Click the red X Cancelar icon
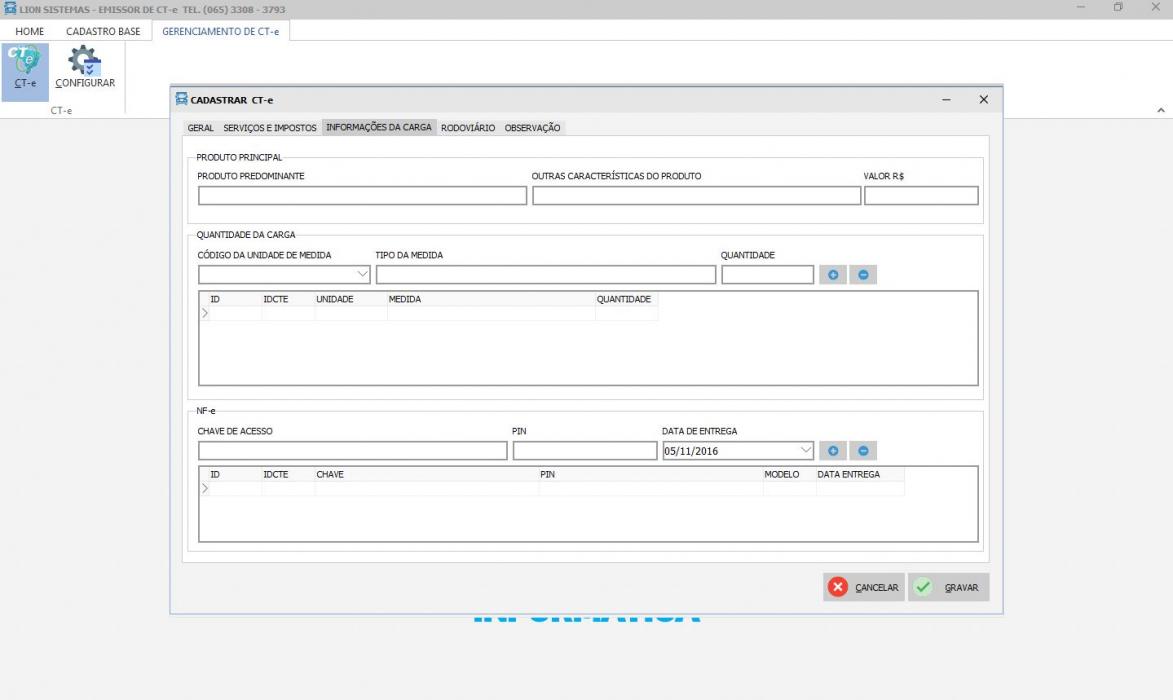Image resolution: width=1173 pixels, height=700 pixels. pyautogui.click(x=838, y=587)
